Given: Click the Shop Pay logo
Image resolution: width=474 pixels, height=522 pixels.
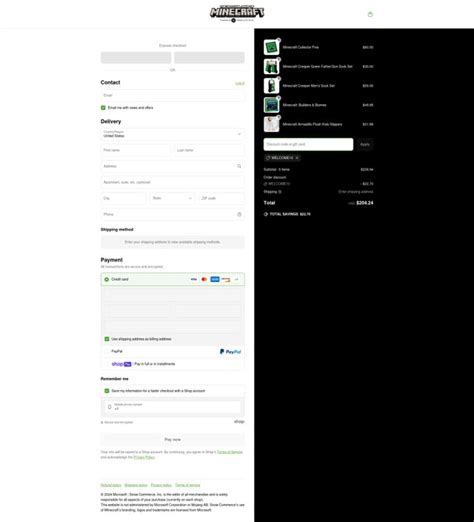Looking at the screenshot, I should 121,364.
